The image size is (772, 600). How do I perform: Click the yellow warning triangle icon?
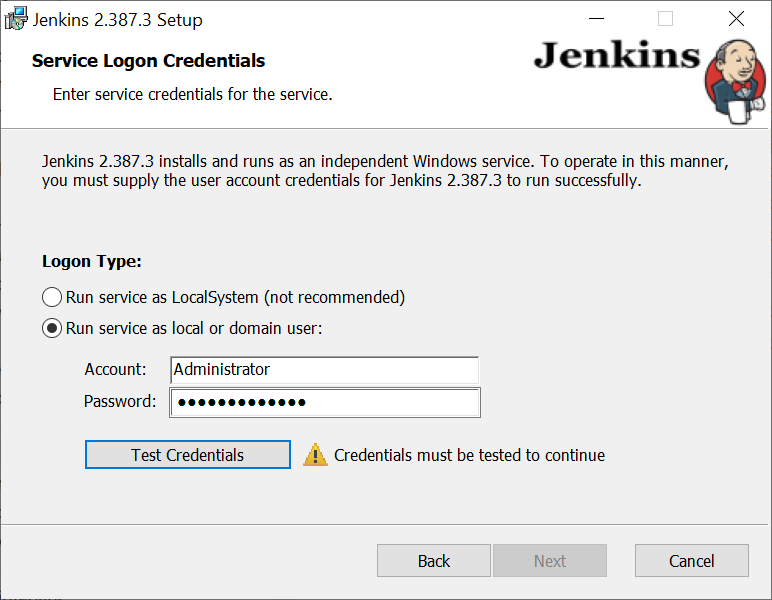point(315,455)
